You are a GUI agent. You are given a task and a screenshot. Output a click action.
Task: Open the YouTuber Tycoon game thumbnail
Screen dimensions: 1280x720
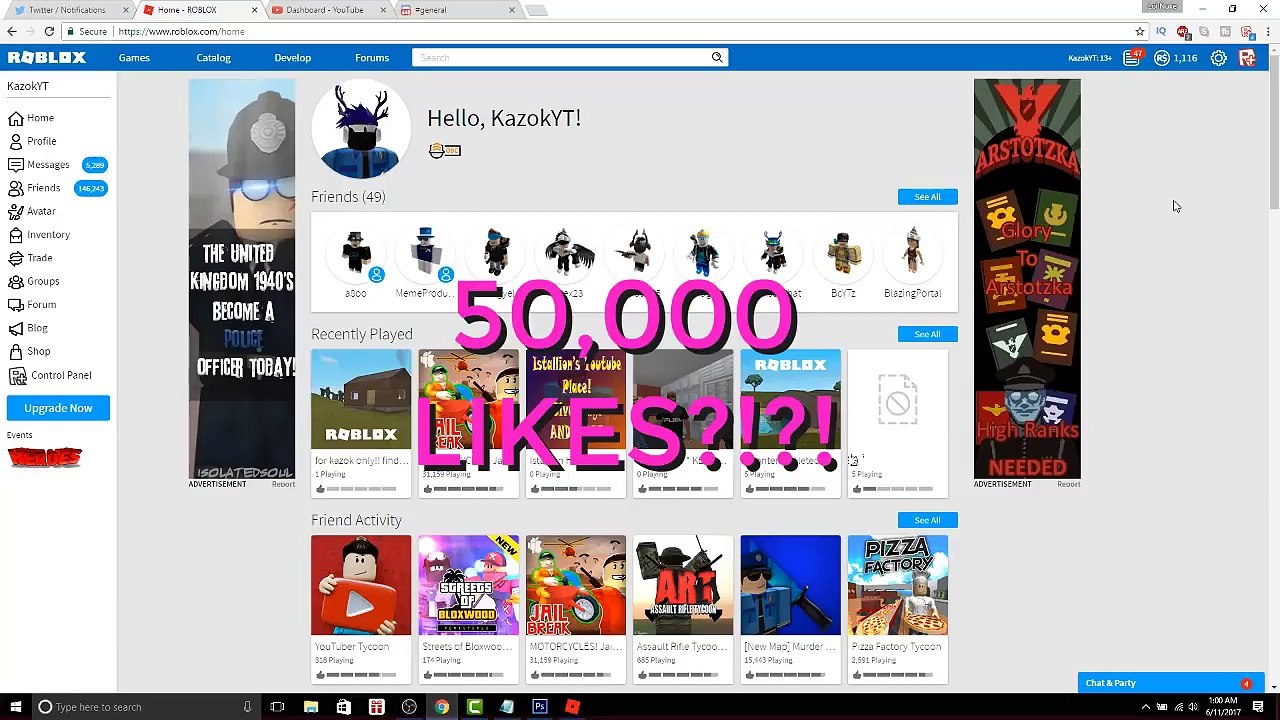(361, 585)
